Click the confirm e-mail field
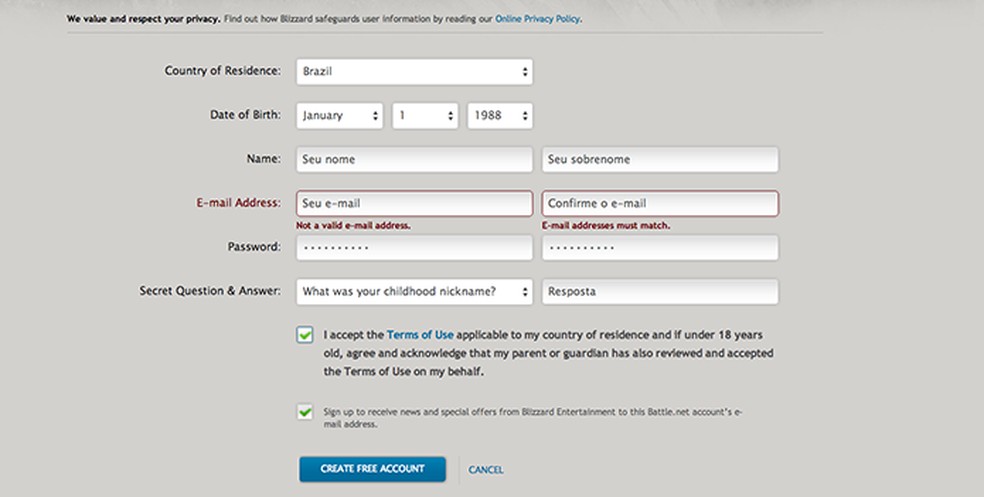 coord(660,204)
